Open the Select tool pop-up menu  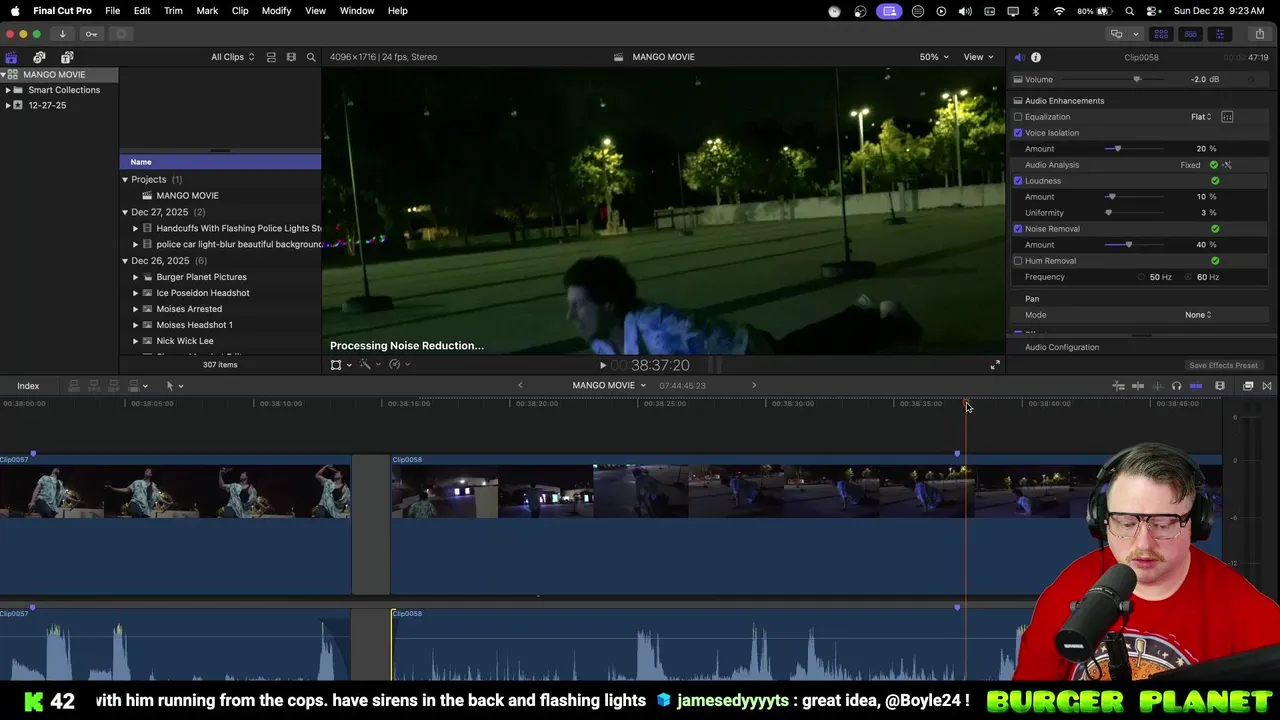174,386
